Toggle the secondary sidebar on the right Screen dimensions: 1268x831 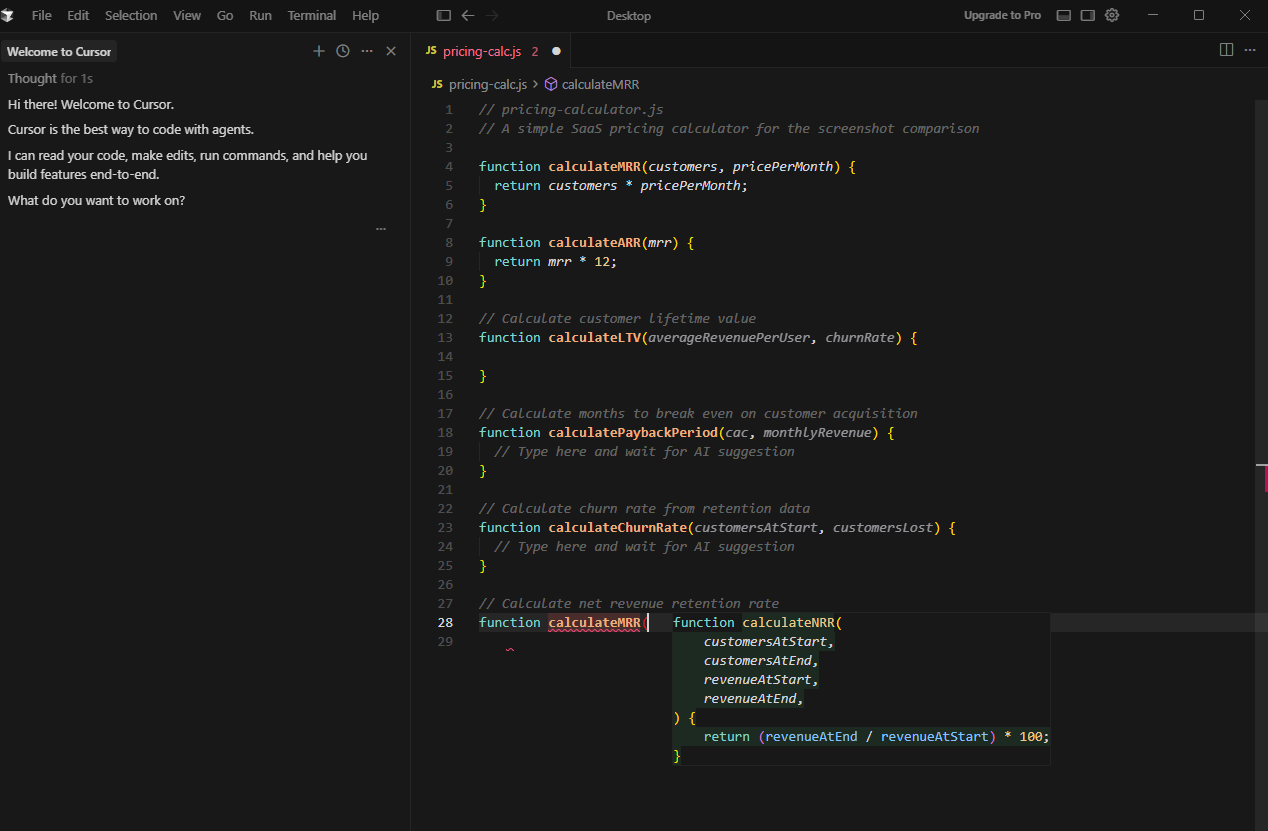pyautogui.click(x=1088, y=15)
